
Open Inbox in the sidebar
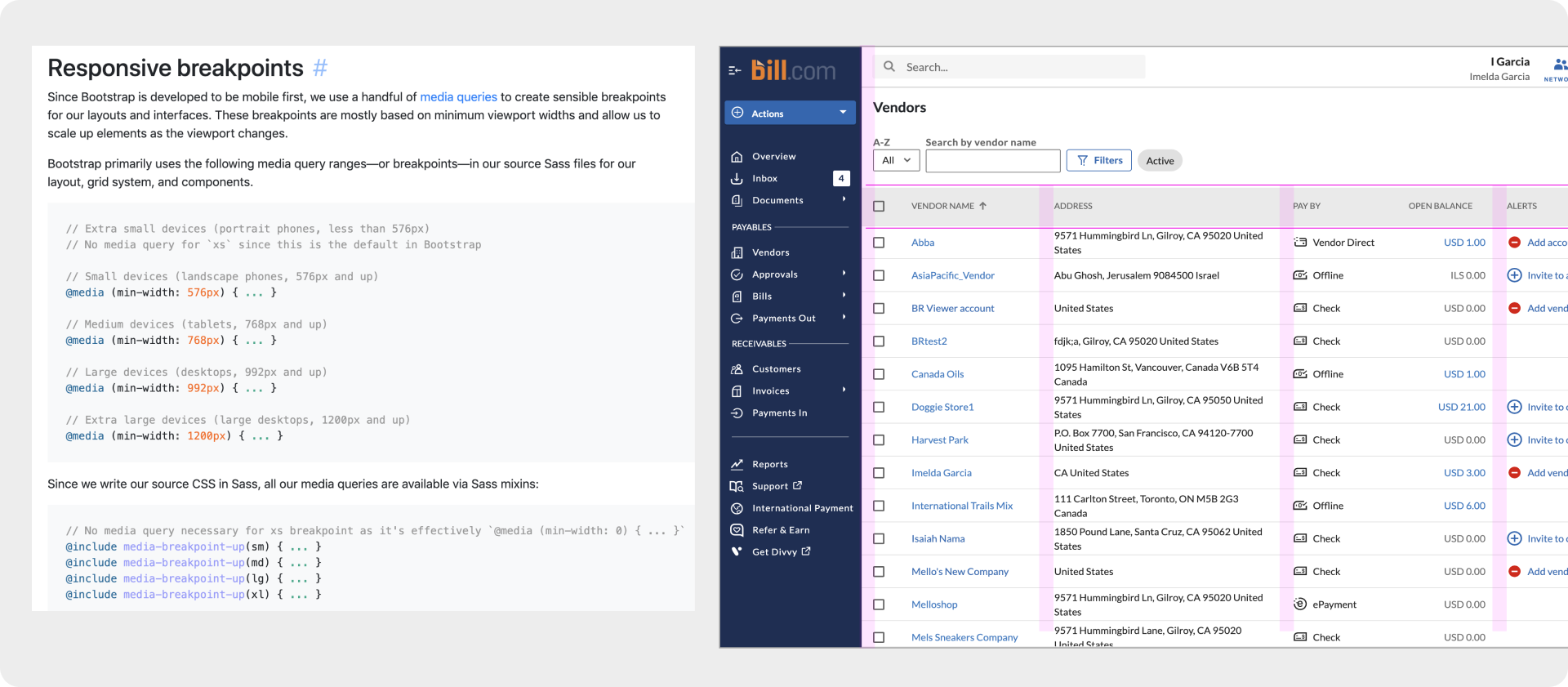point(764,178)
